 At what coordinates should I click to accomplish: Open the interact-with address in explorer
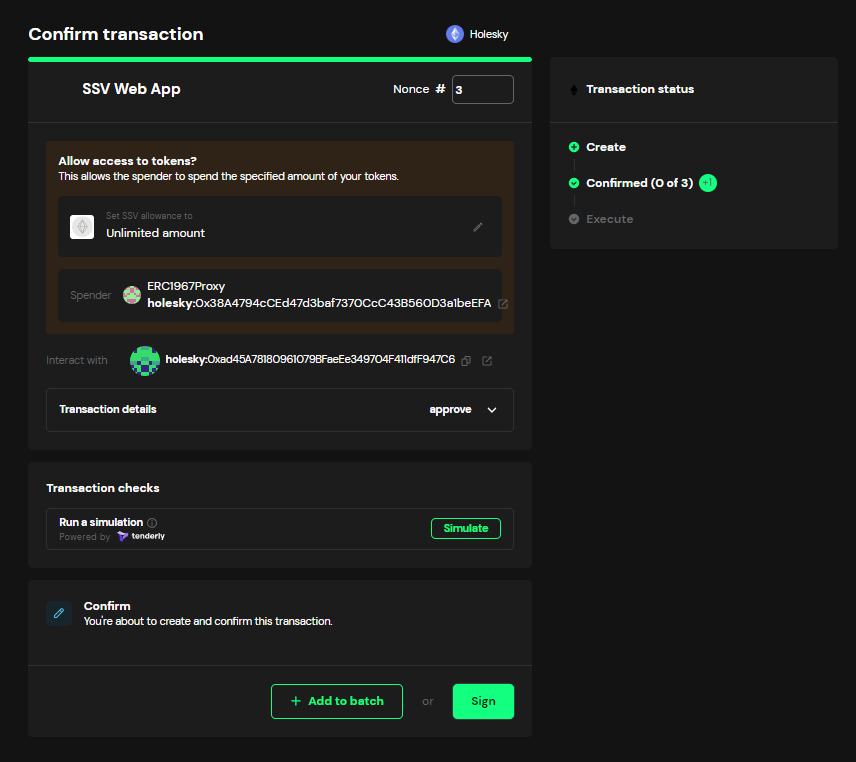click(x=487, y=361)
